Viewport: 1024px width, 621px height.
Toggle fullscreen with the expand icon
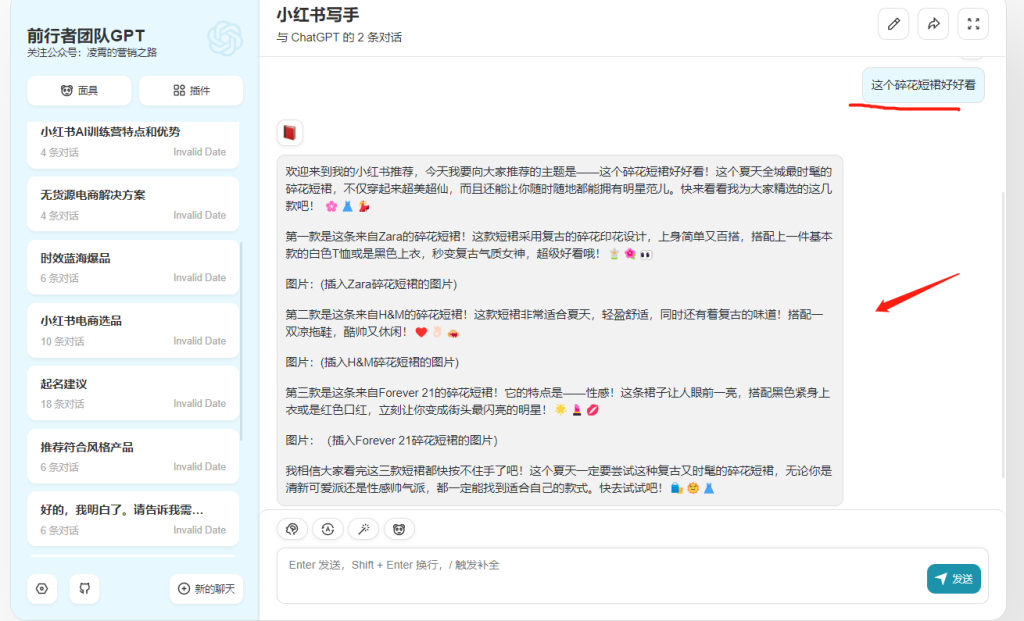click(x=973, y=24)
